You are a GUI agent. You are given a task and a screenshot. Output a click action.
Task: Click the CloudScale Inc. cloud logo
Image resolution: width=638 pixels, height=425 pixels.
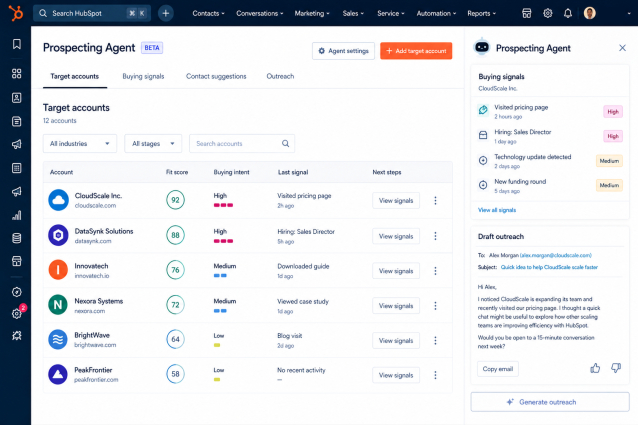(x=58, y=200)
